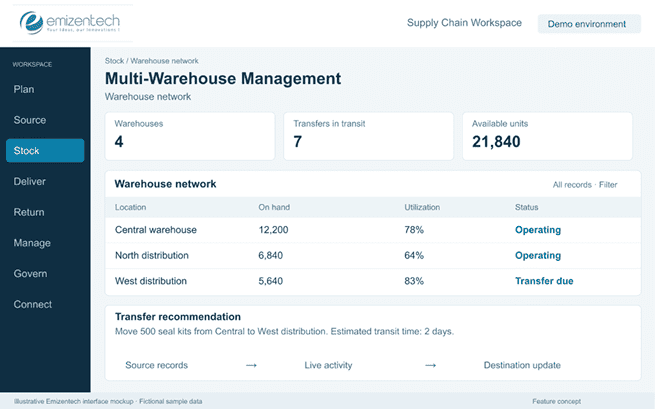Click the WORKSPACE sidebar heading
The width and height of the screenshot is (655, 409).
coord(32,64)
